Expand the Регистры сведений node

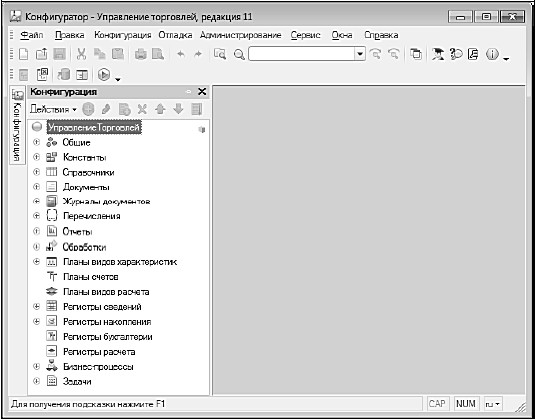pyautogui.click(x=36, y=307)
